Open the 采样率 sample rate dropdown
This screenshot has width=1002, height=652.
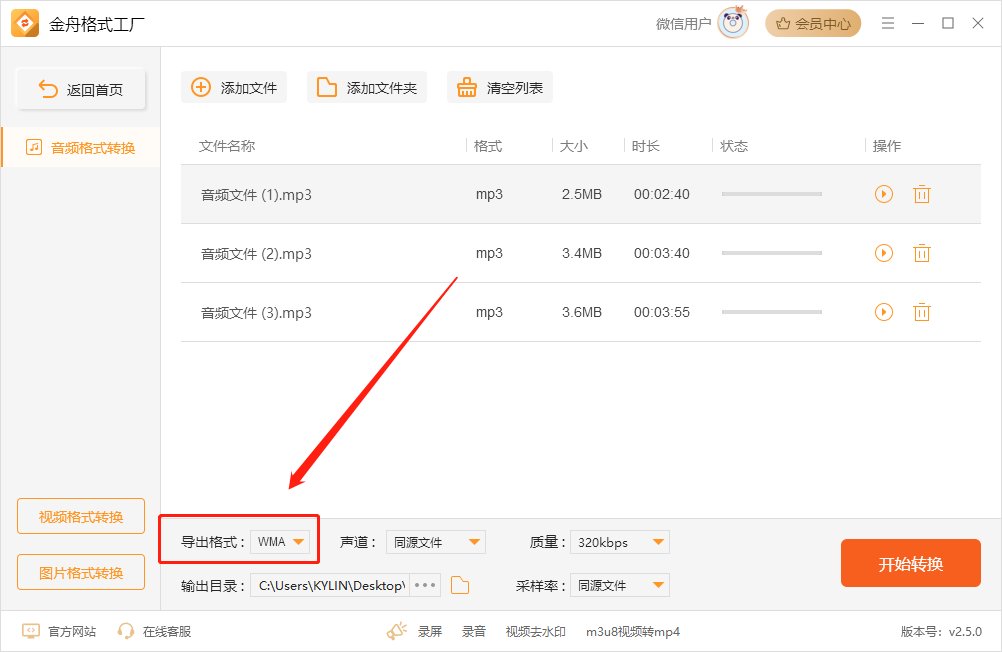click(619, 585)
